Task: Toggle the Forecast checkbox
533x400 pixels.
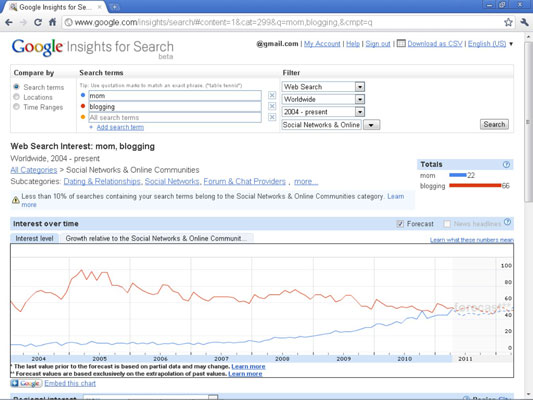Action: click(400, 224)
